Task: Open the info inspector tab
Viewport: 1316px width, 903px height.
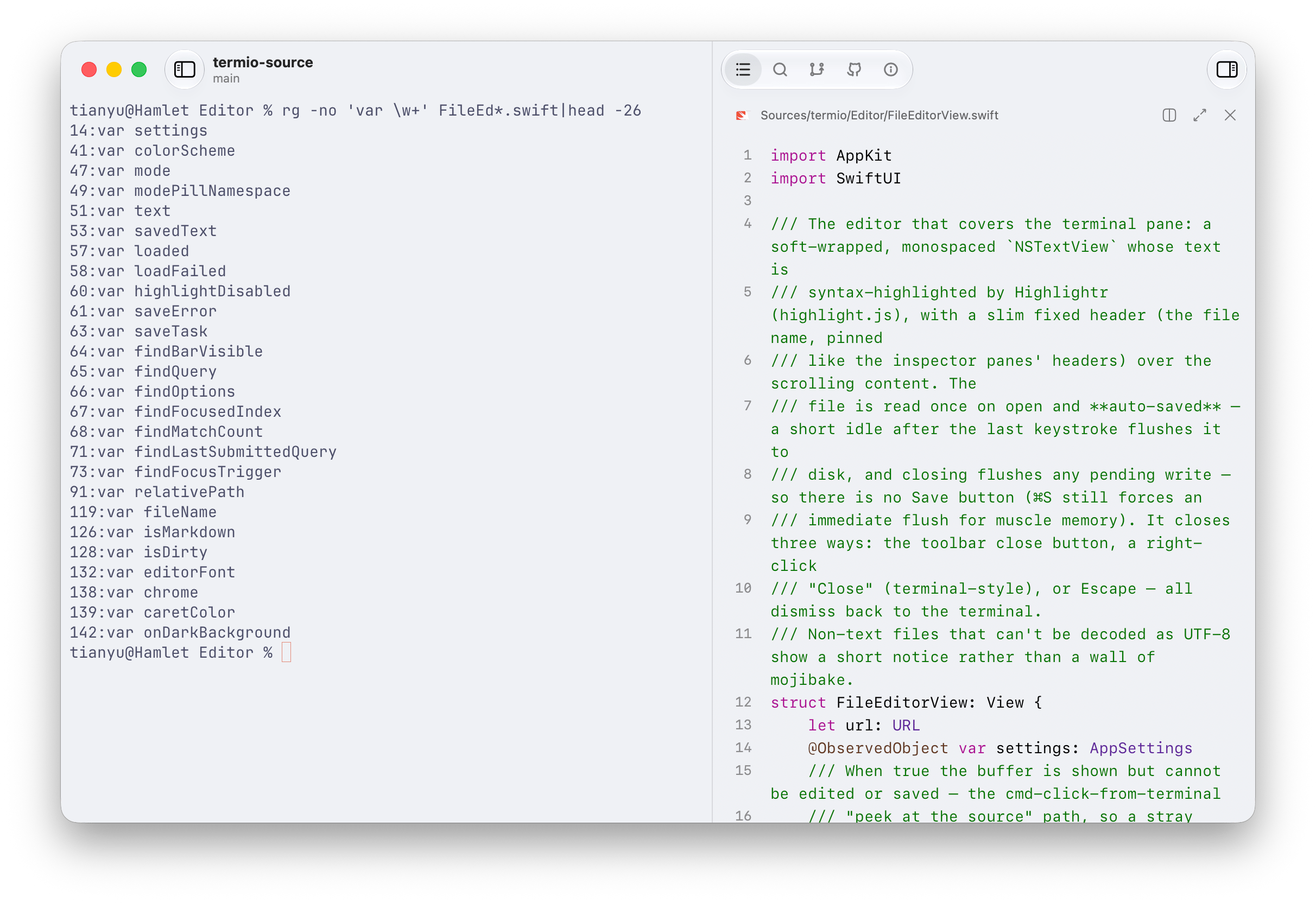Action: [x=891, y=69]
